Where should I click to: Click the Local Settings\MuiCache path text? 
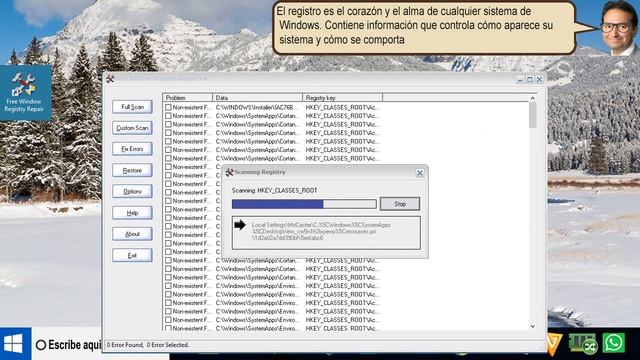pyautogui.click(x=321, y=231)
